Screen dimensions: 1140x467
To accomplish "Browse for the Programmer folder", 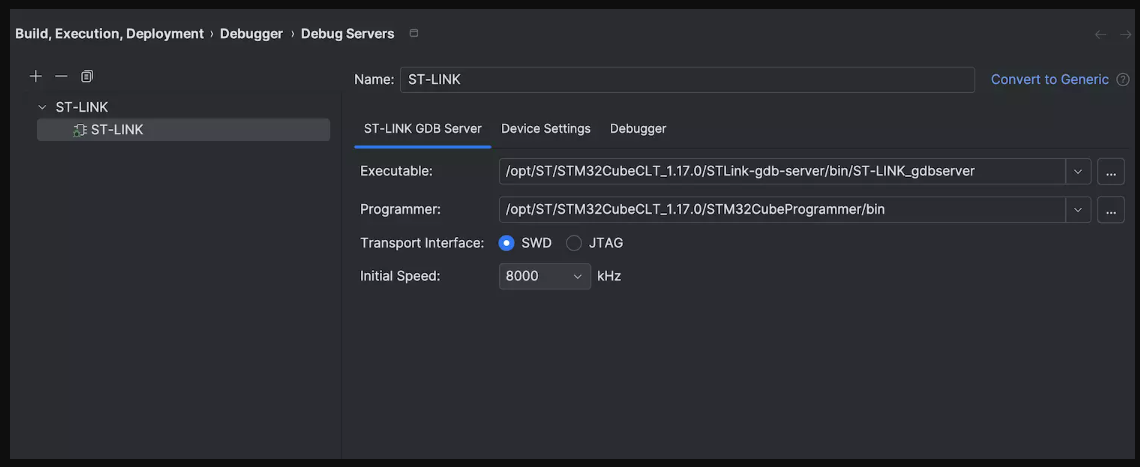I will click(x=1110, y=209).
